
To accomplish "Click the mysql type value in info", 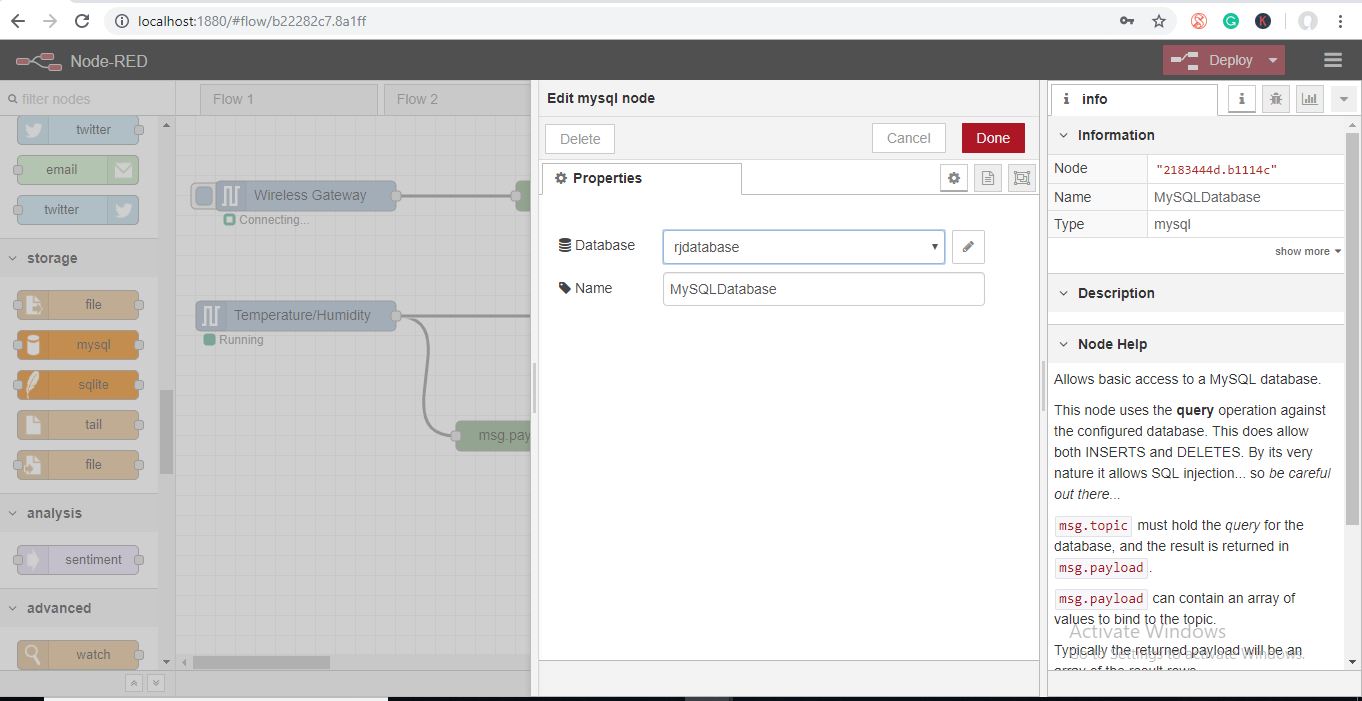I will [x=1172, y=224].
